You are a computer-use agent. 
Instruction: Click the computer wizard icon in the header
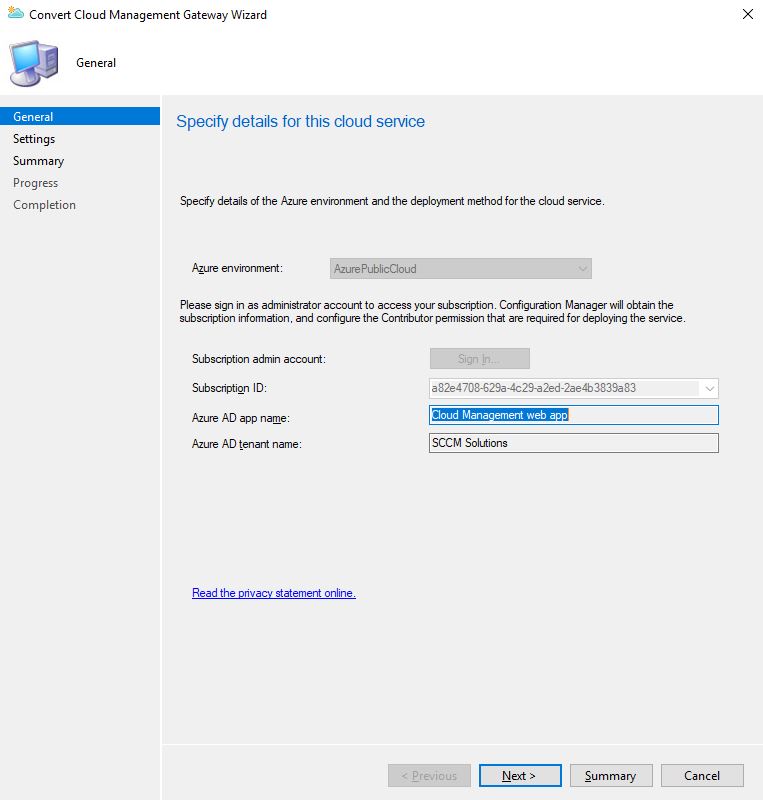click(x=33, y=63)
